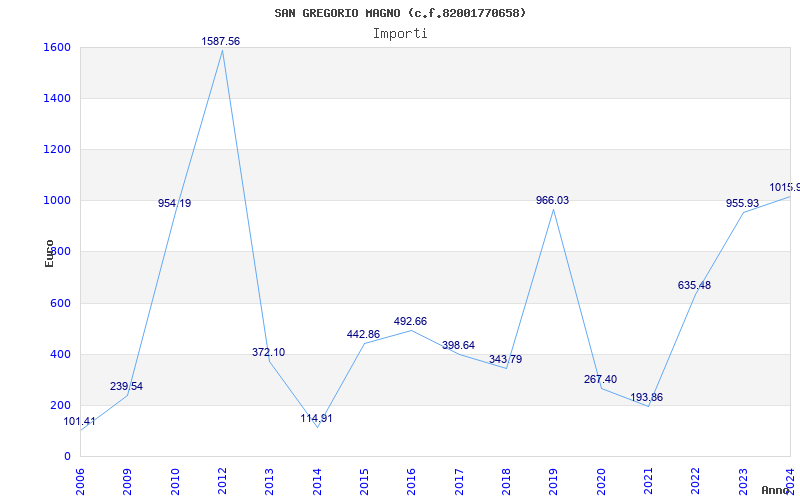
Task: Click the y-axis value 1000
Action: 55,201
